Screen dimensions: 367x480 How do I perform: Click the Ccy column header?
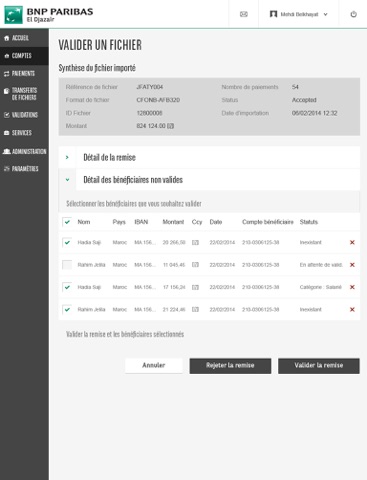(197, 222)
